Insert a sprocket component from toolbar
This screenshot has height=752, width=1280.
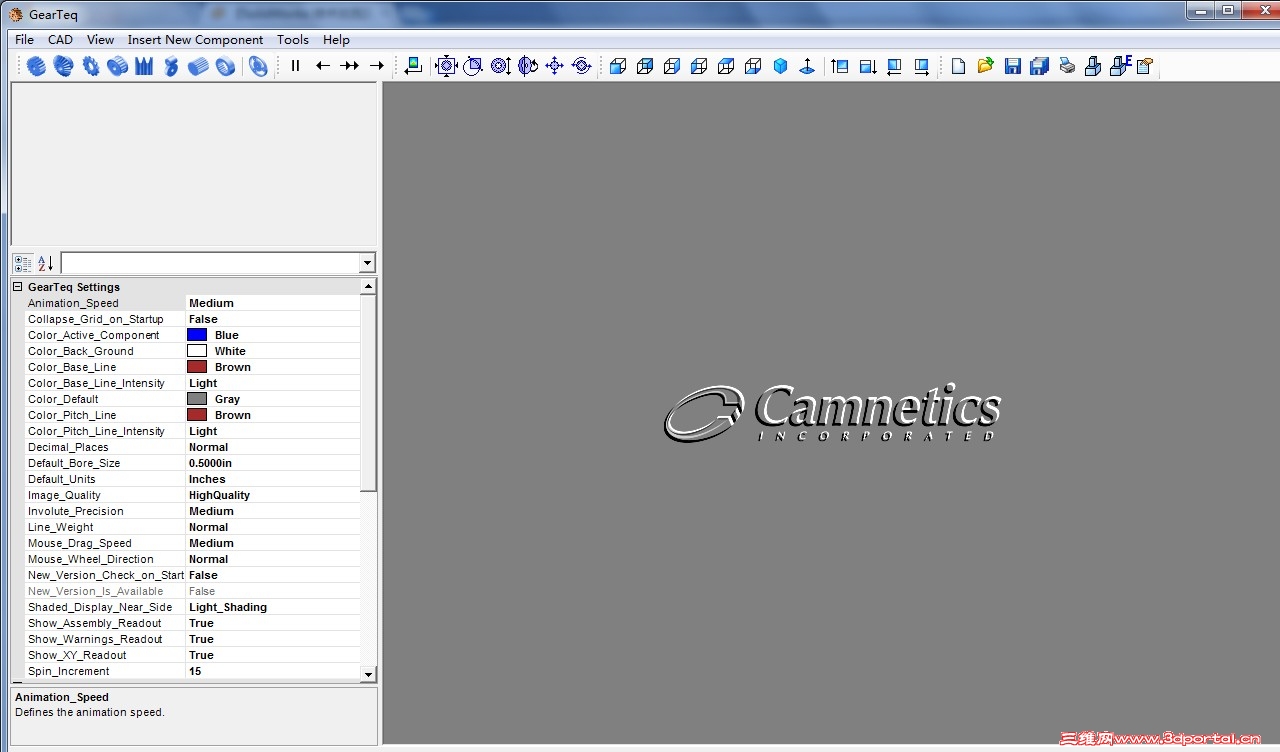(90, 66)
